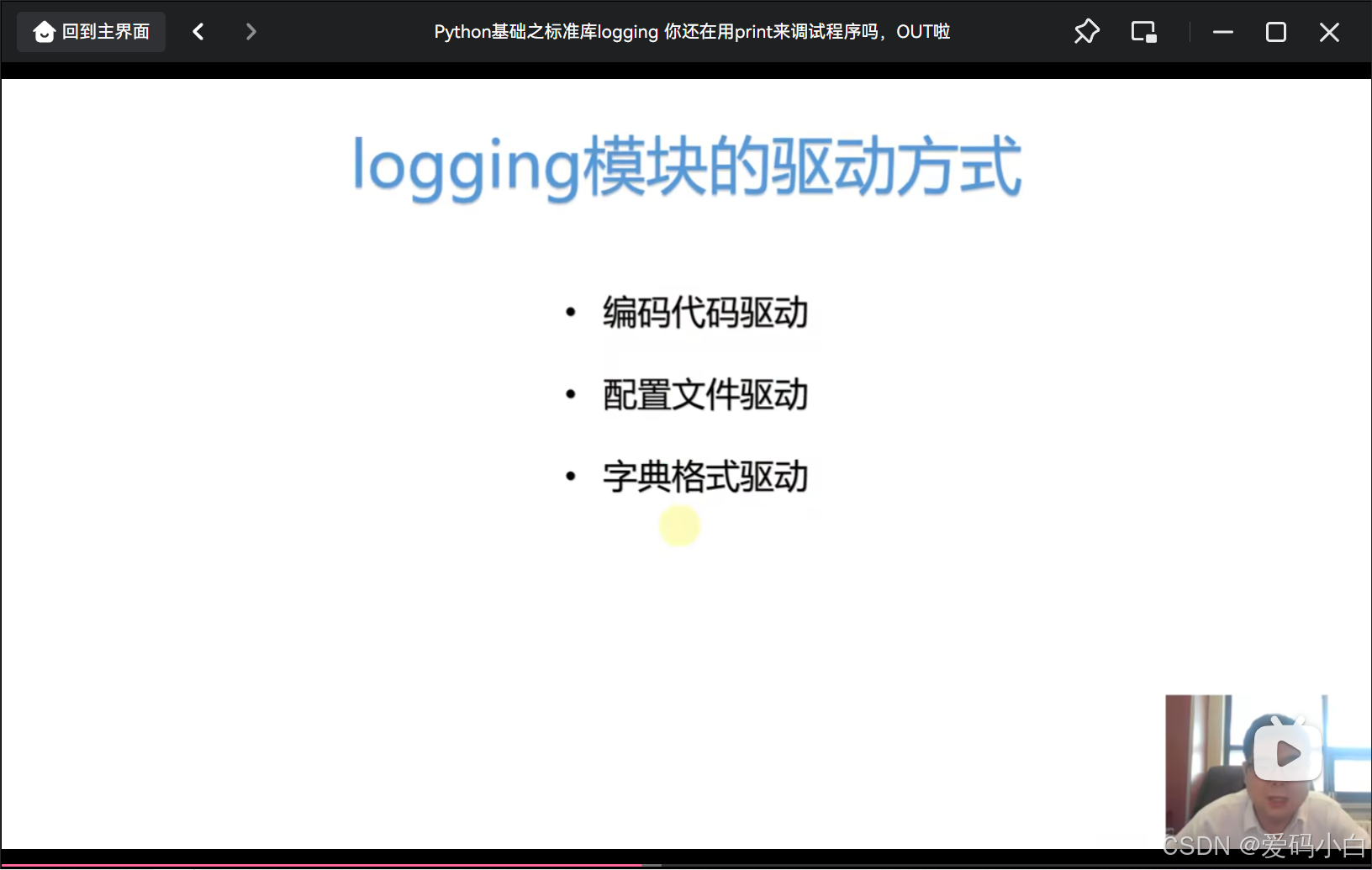This screenshot has width=1372, height=870.
Task: Select the back navigation arrow
Action: coord(198,31)
